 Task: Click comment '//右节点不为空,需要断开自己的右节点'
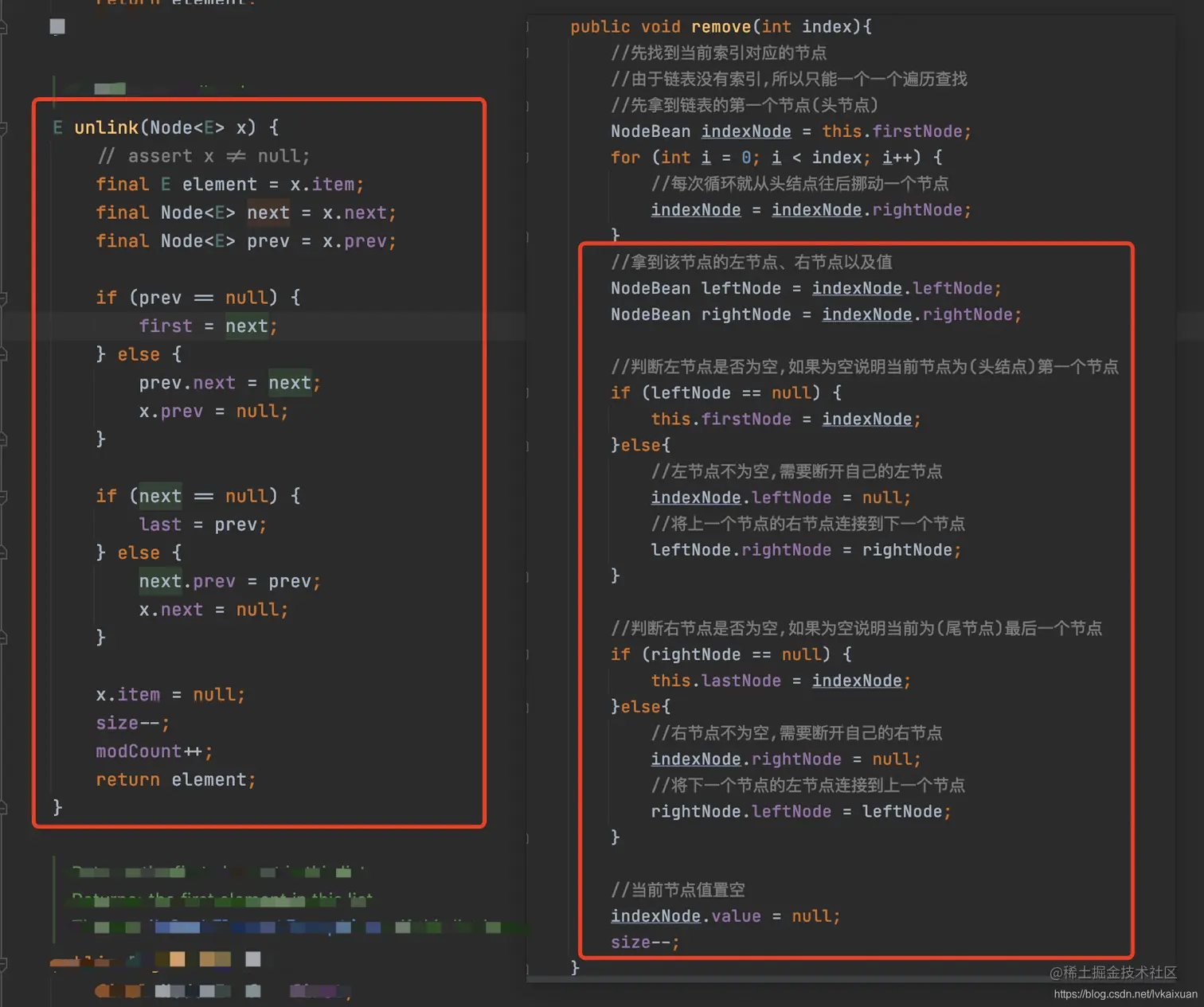coord(797,733)
